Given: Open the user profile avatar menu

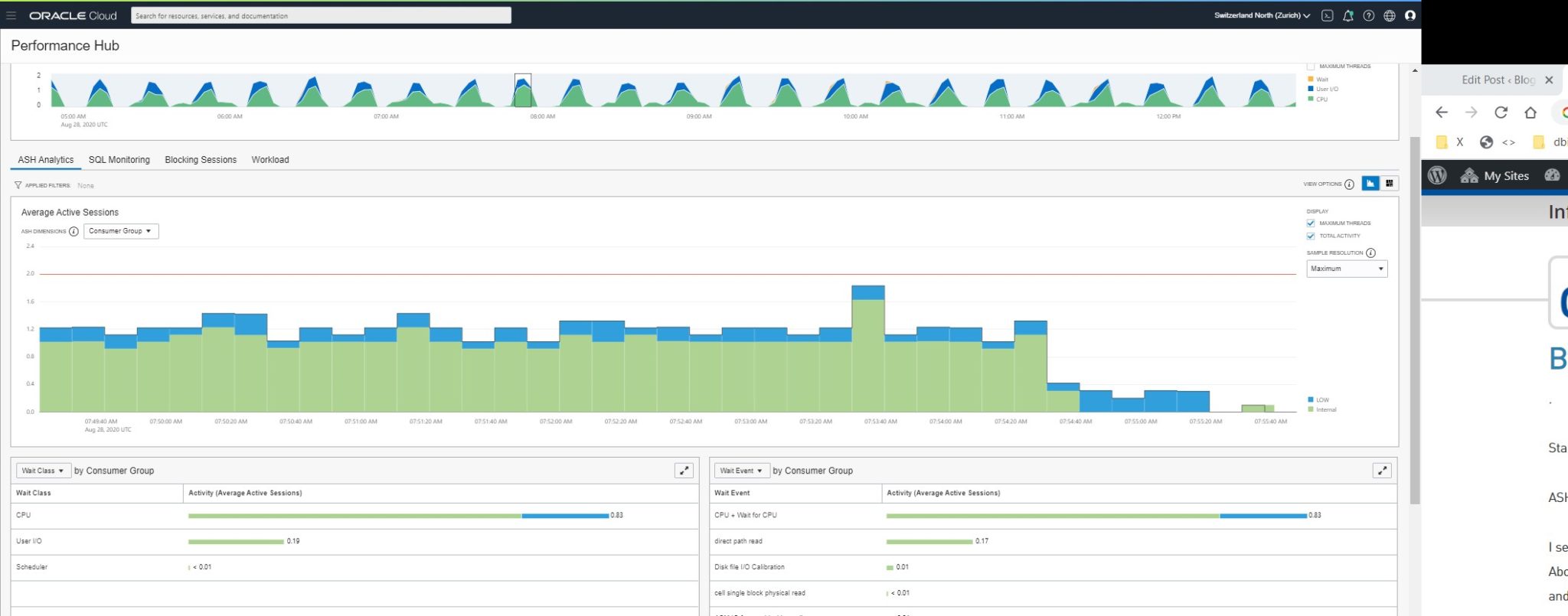Looking at the screenshot, I should (x=1410, y=15).
